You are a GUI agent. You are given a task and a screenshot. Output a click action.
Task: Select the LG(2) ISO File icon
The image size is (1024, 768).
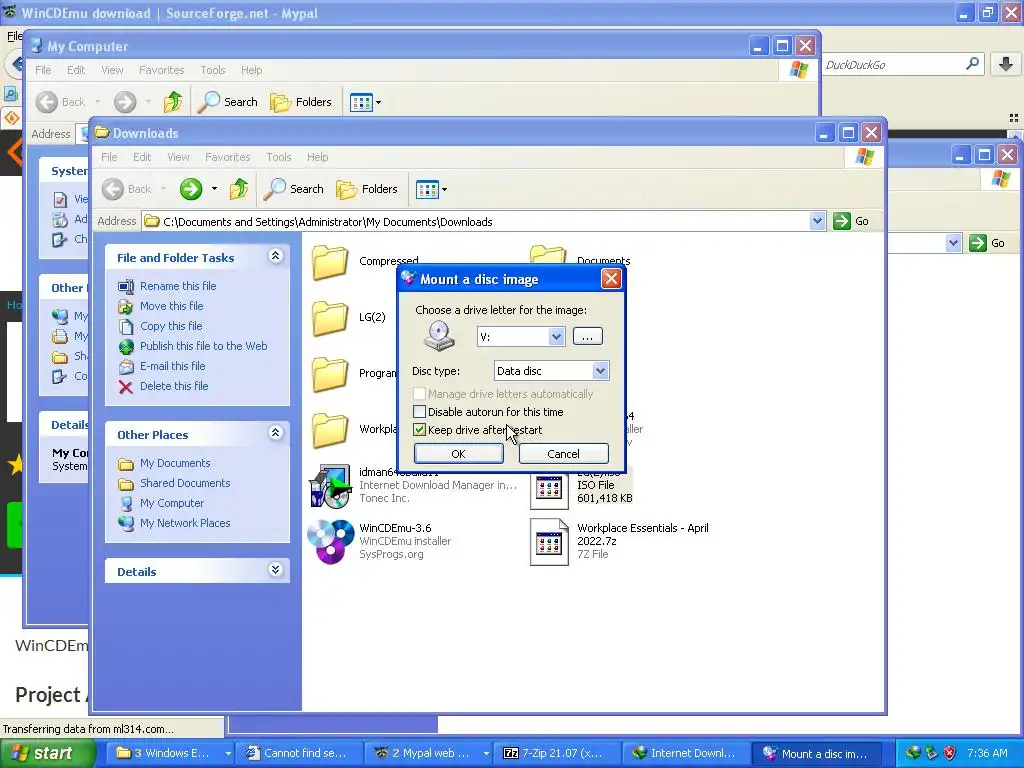pyautogui.click(x=549, y=491)
